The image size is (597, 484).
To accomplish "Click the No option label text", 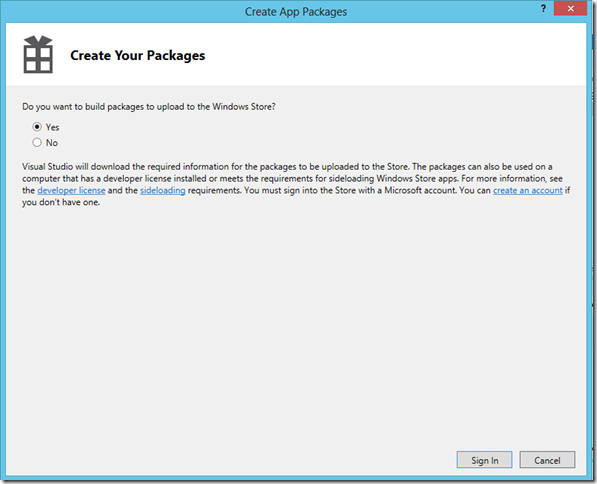I will coord(52,143).
